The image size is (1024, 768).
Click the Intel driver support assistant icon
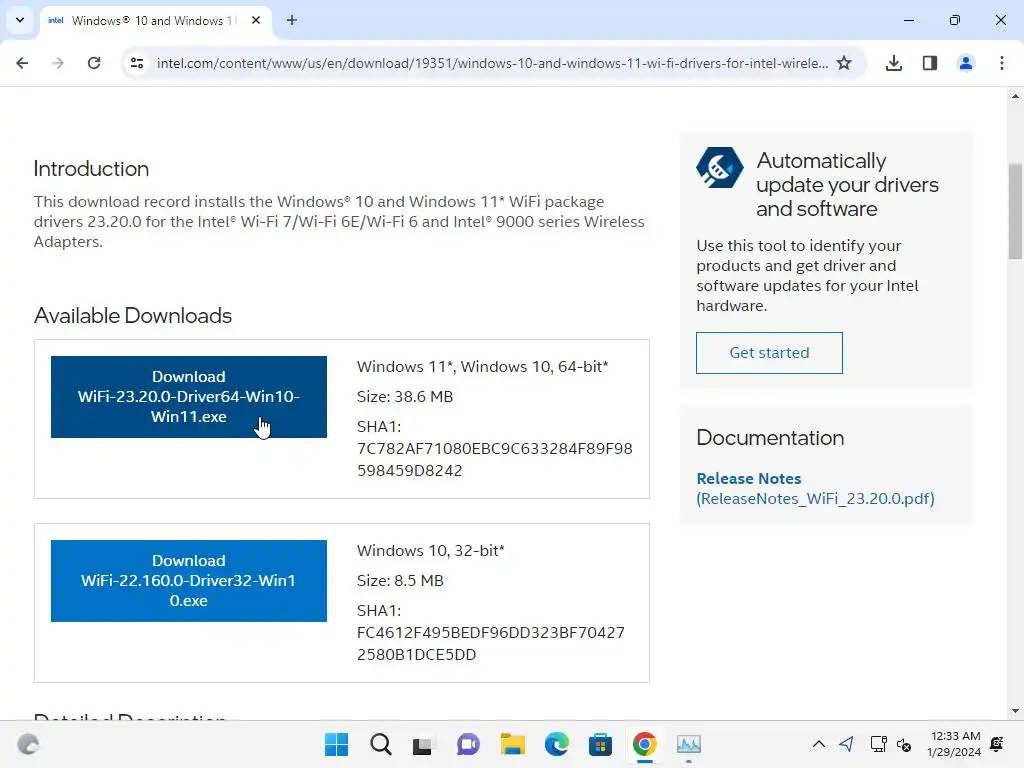pyautogui.click(x=720, y=168)
